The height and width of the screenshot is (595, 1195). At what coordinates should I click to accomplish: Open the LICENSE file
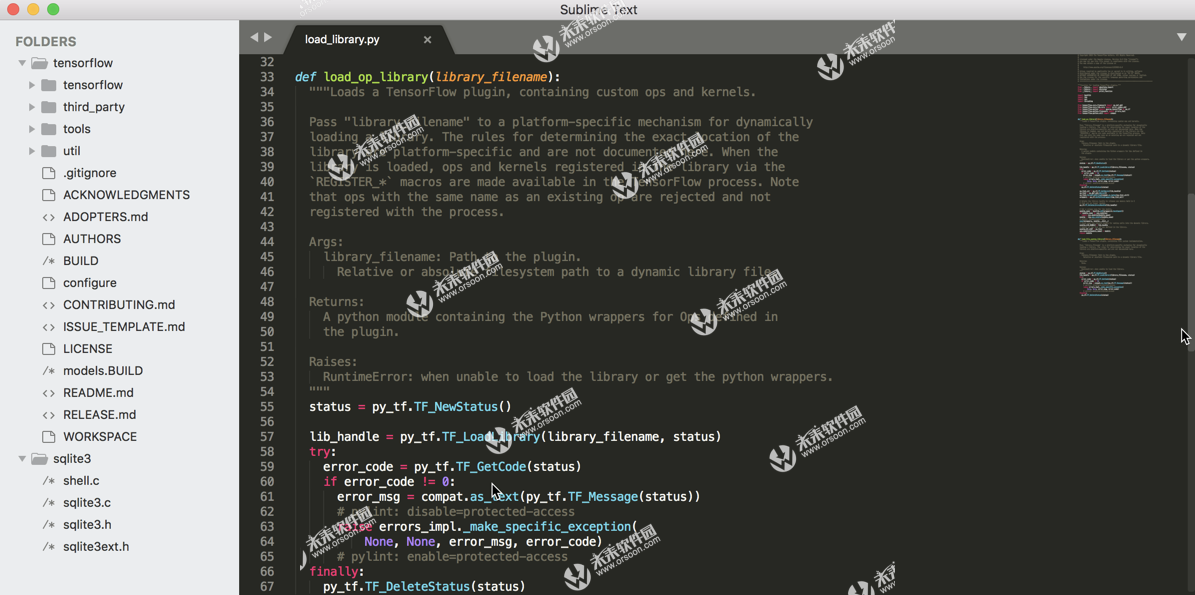pyautogui.click(x=88, y=349)
